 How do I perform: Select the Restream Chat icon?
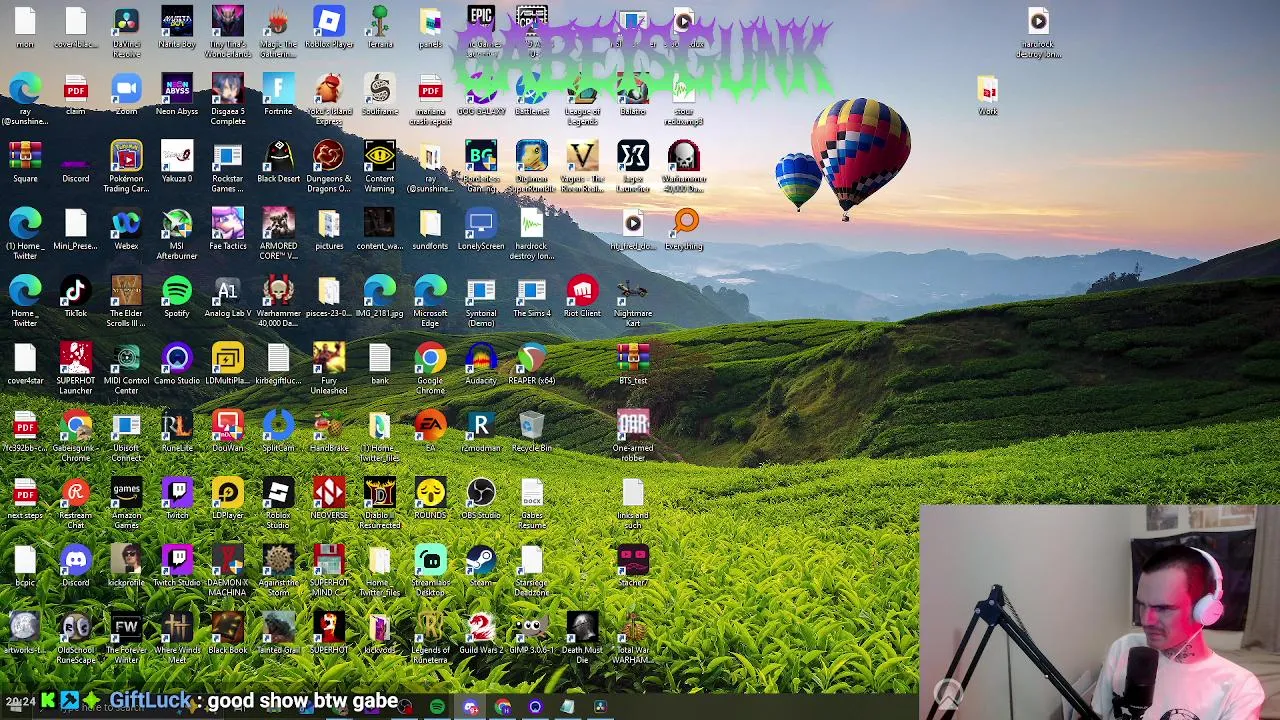coord(76,503)
